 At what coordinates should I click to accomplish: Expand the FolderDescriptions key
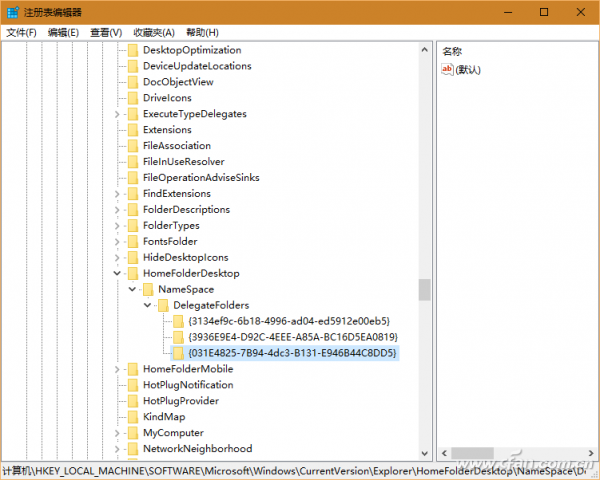click(x=117, y=210)
